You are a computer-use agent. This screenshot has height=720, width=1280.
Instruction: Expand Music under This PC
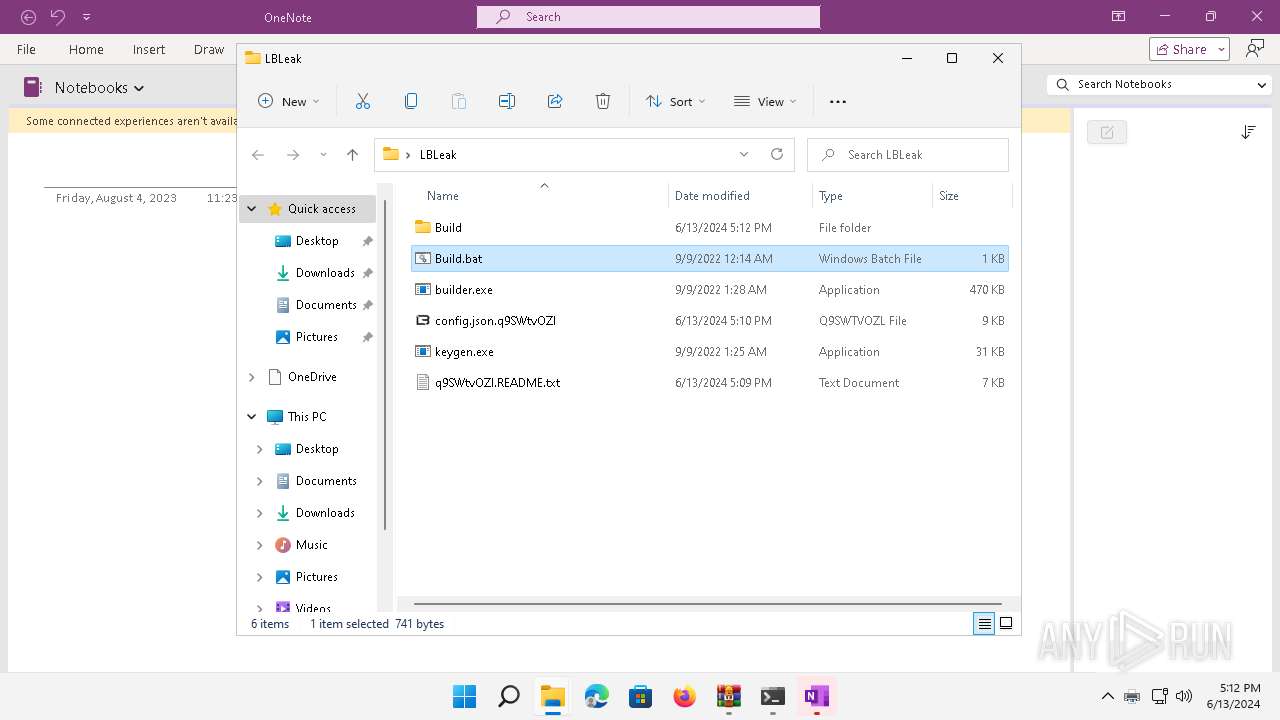260,545
